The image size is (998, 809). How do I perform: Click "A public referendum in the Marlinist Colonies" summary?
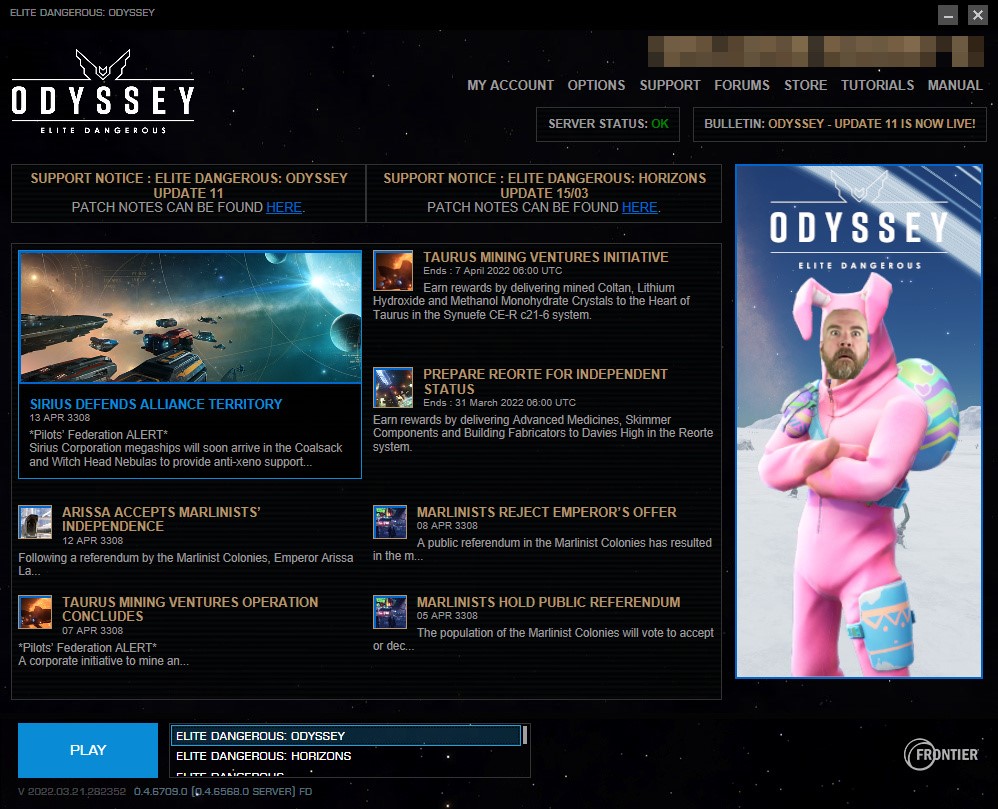(542, 549)
